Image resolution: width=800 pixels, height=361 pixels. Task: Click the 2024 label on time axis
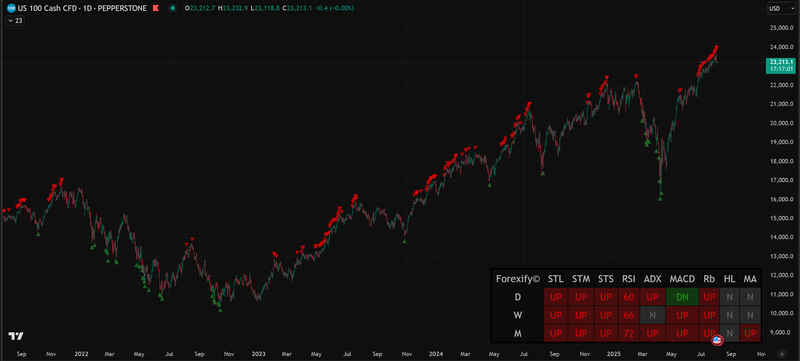click(437, 353)
